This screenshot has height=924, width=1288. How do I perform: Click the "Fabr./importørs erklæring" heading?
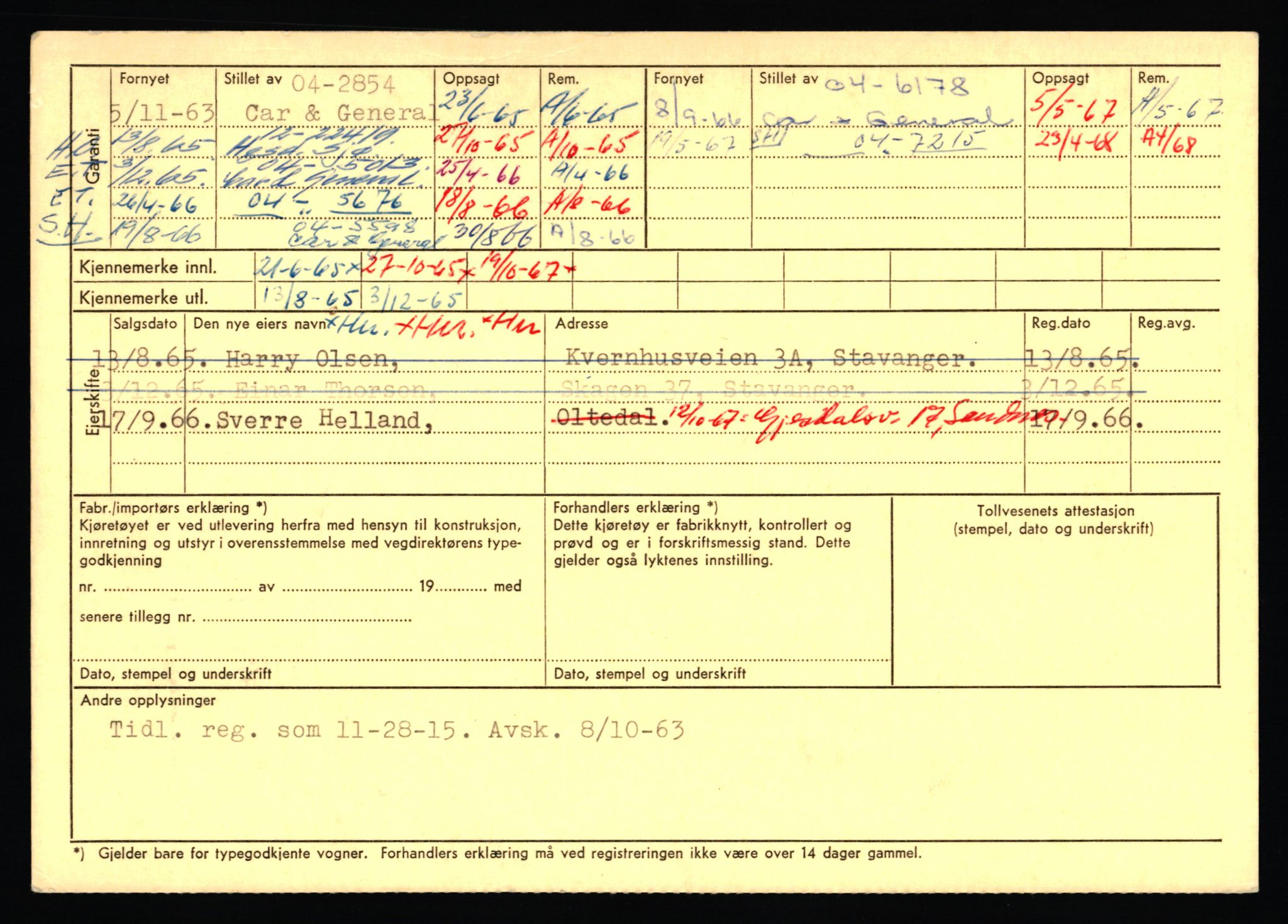173,508
